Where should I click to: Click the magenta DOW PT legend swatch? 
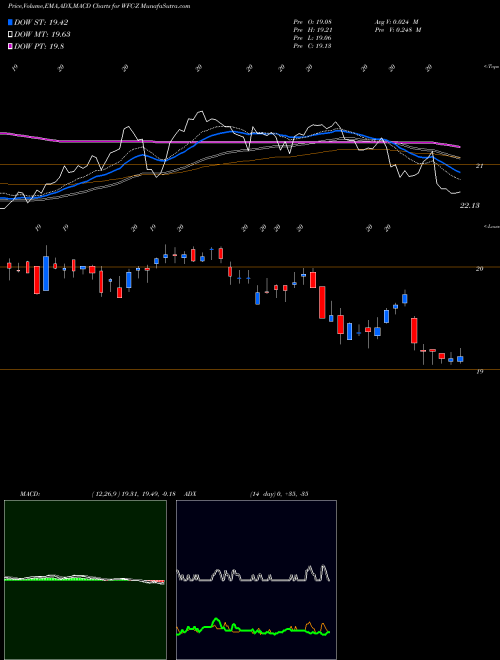click(11, 47)
